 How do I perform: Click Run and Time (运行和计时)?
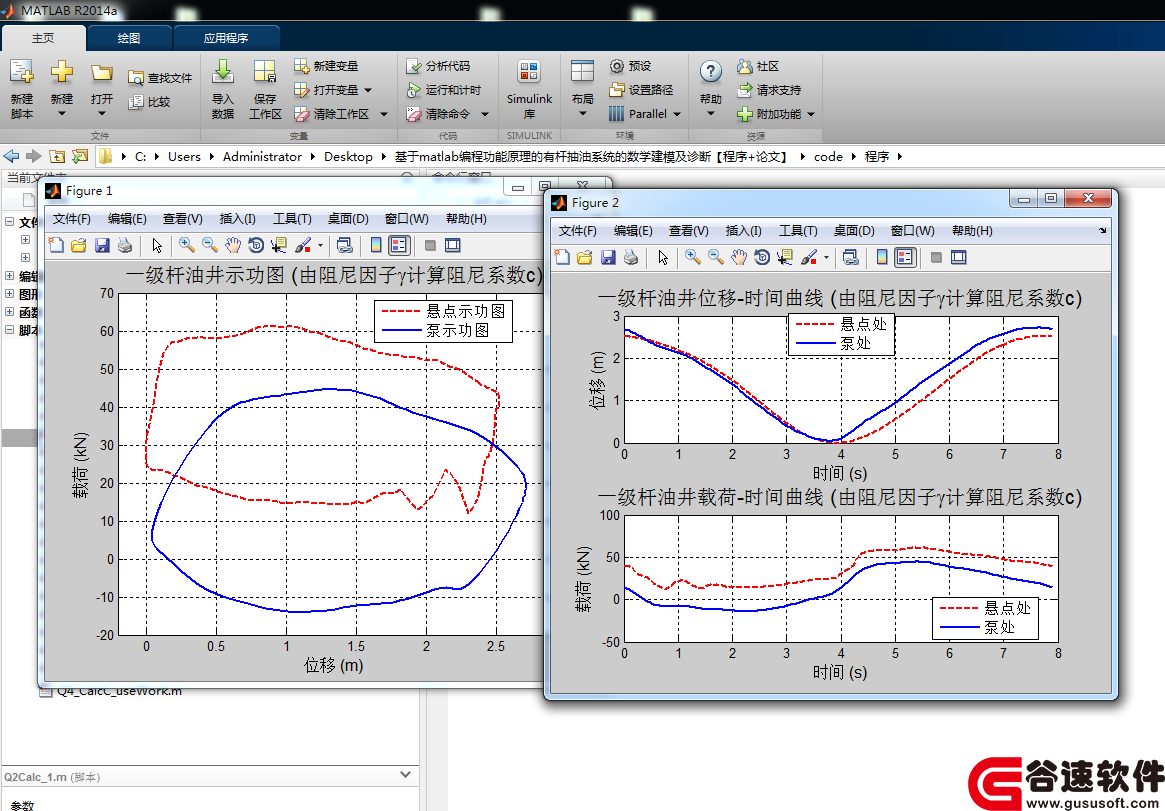point(444,90)
